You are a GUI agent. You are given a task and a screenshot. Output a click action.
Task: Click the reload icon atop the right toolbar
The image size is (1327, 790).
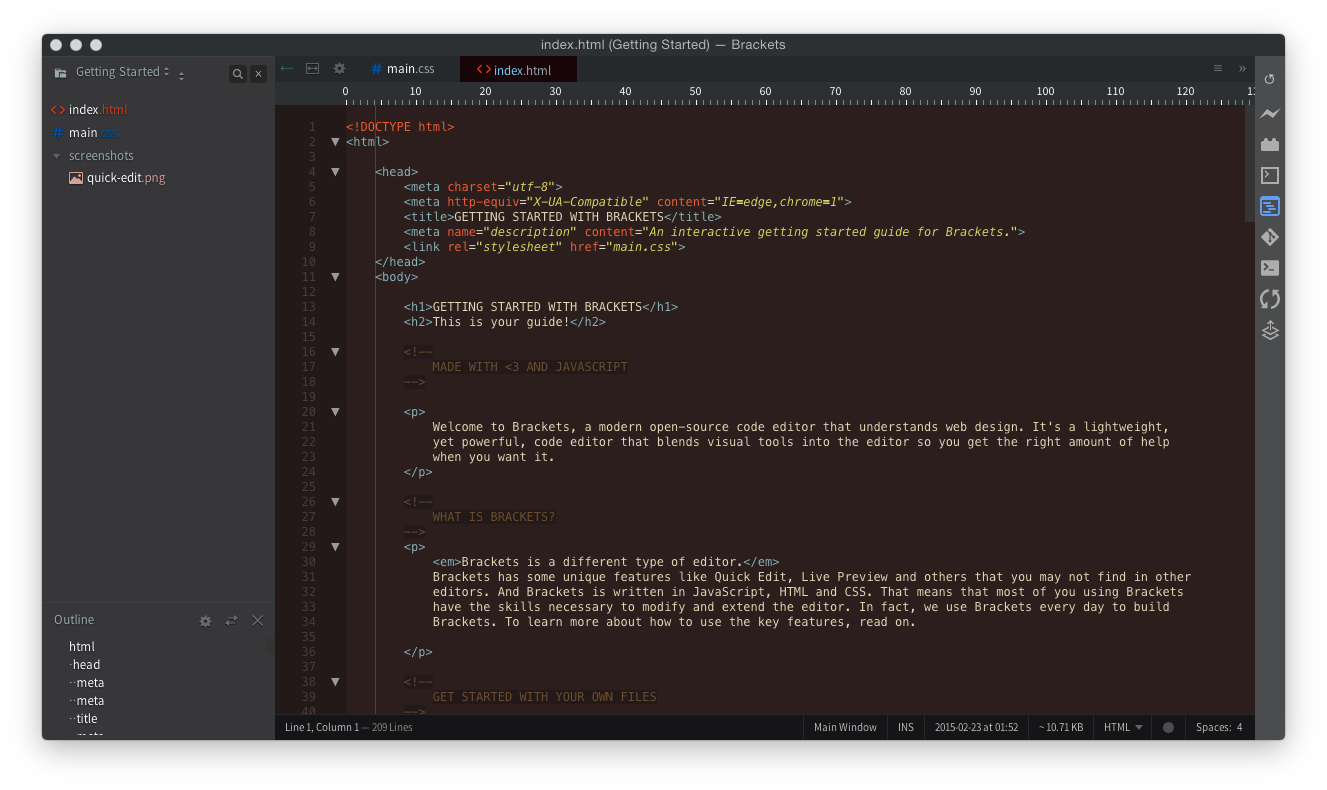1270,79
